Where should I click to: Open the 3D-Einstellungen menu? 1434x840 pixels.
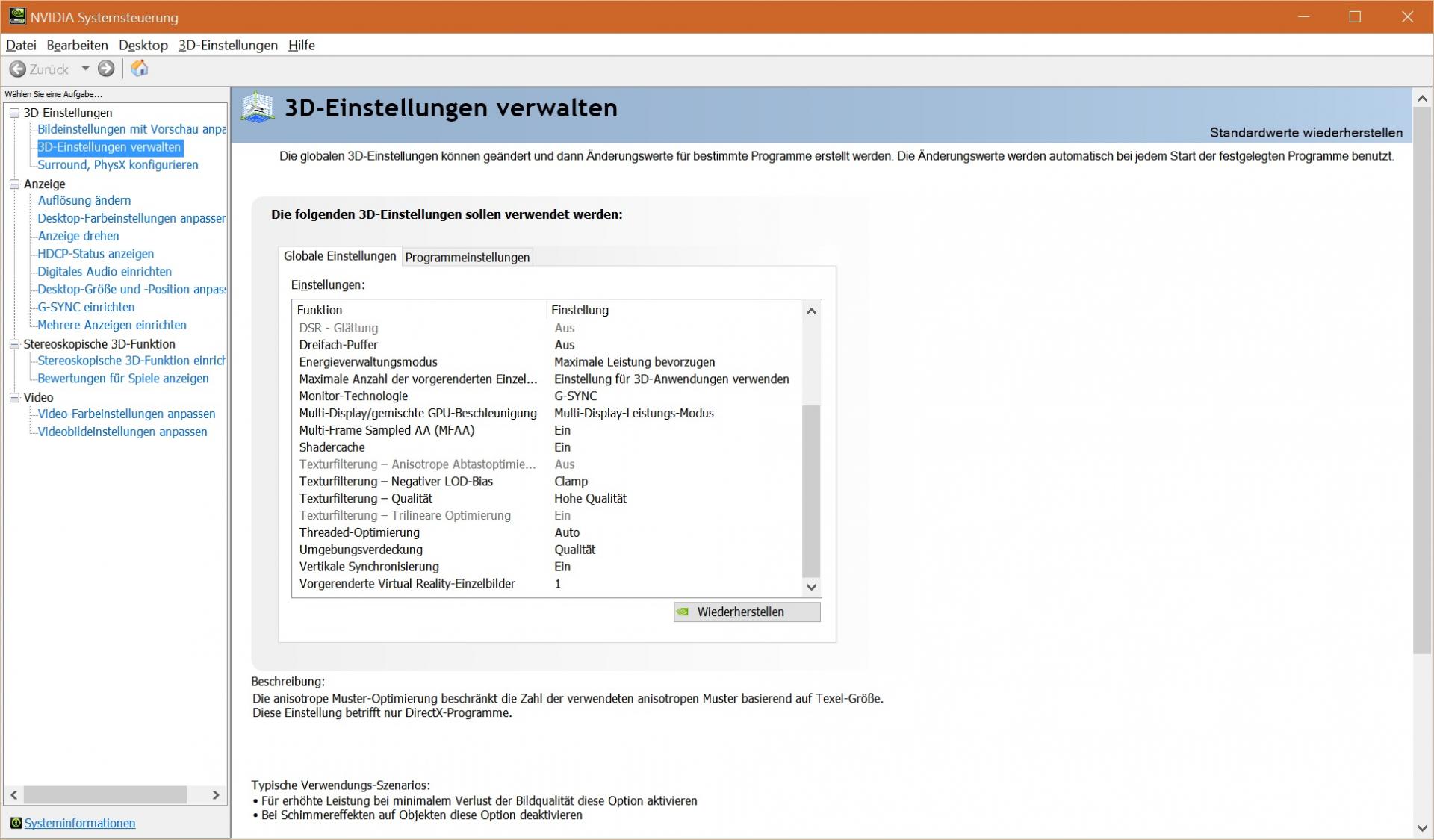click(x=228, y=45)
